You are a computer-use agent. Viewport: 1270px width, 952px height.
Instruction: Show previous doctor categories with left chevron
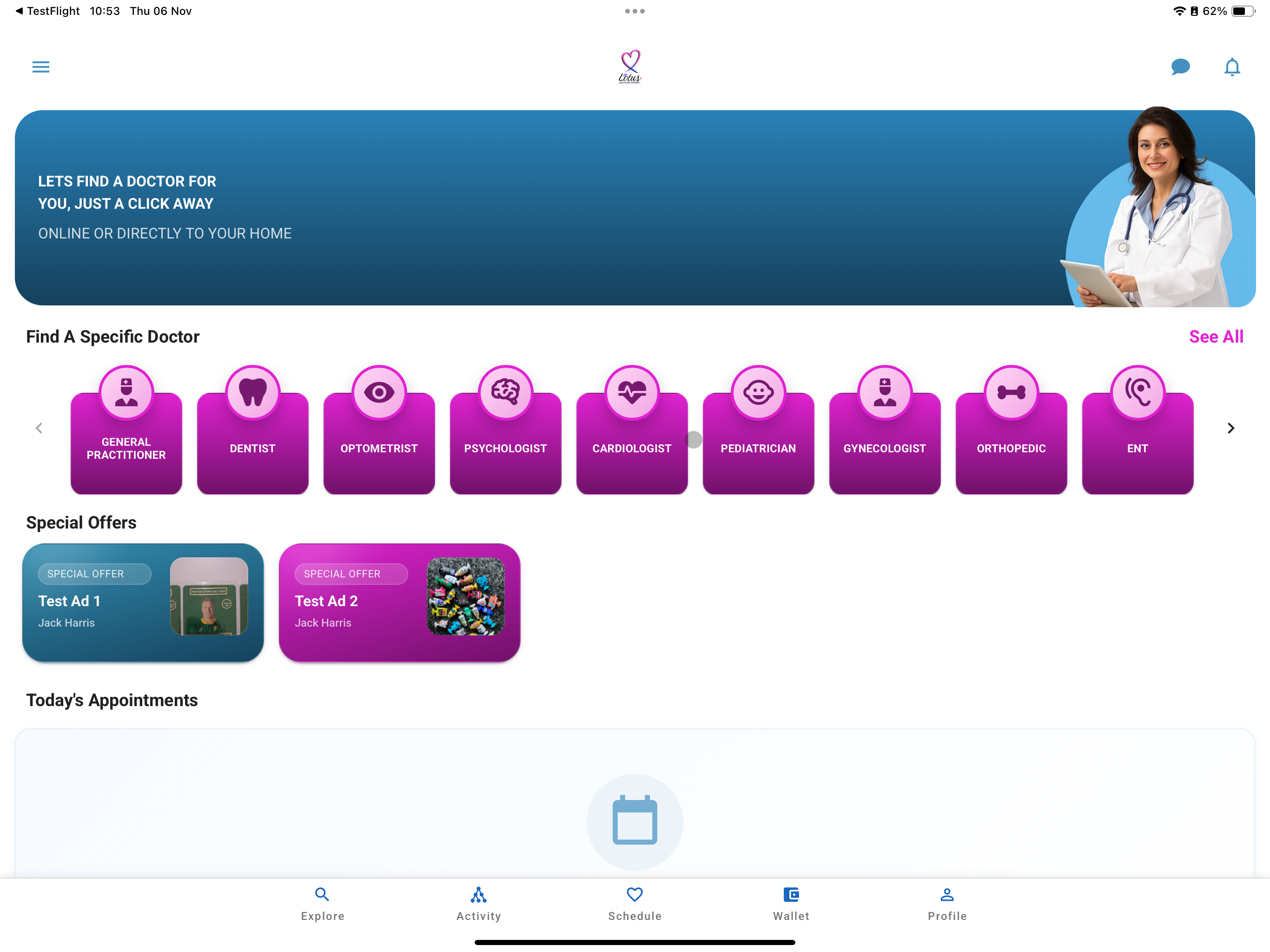coord(39,428)
